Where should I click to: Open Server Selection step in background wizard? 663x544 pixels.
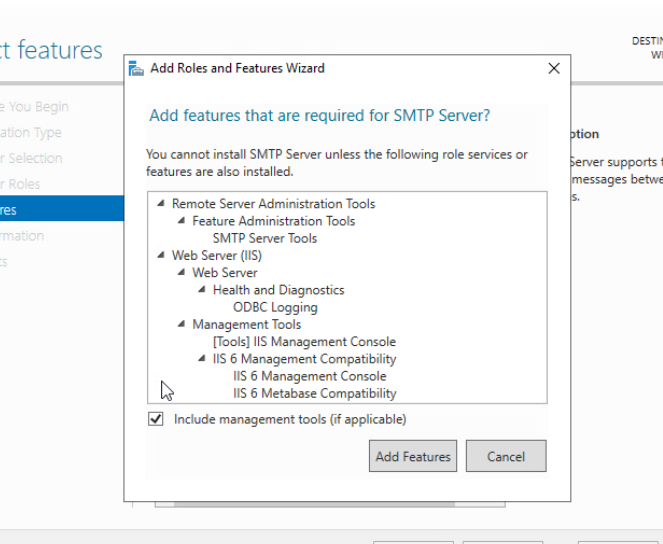(31, 158)
